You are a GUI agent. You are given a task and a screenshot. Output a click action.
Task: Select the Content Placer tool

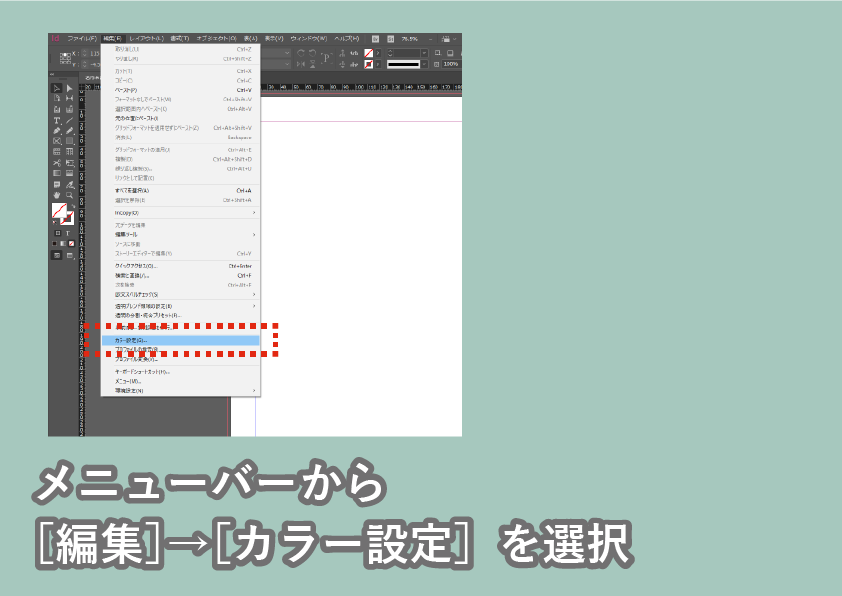(x=69, y=110)
